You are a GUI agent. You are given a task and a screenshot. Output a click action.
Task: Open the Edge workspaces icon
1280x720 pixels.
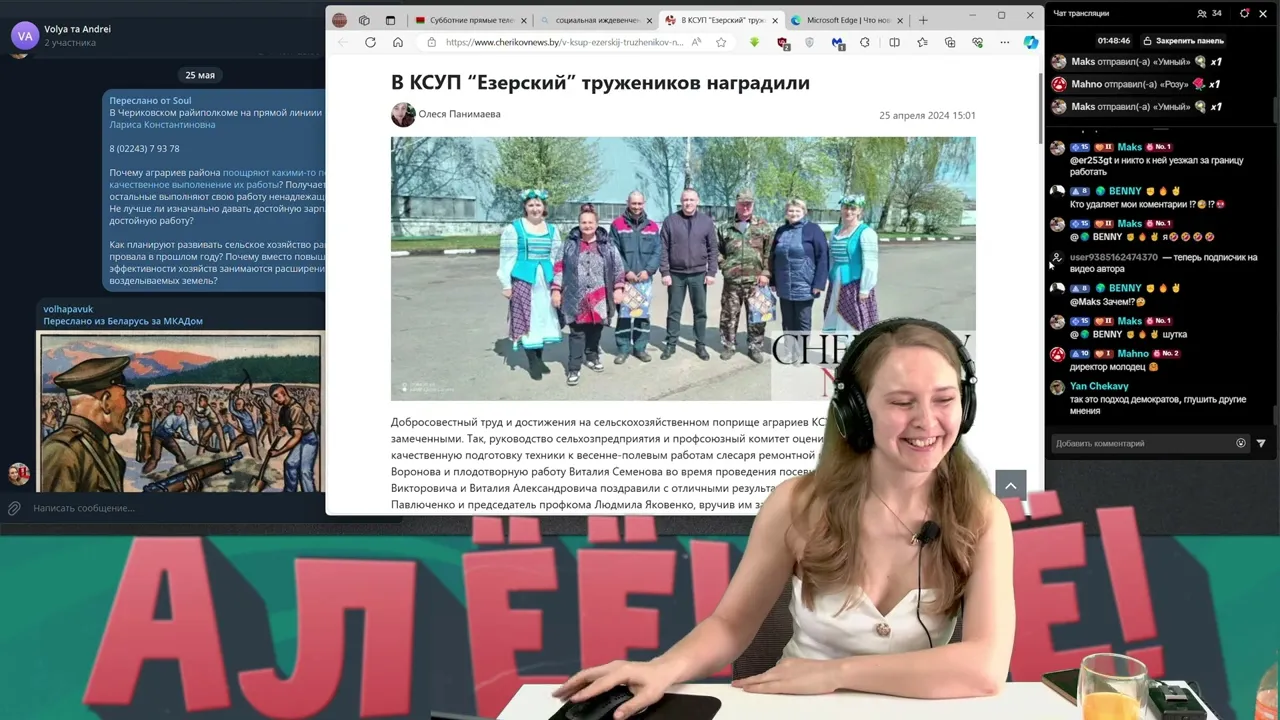[x=364, y=20]
